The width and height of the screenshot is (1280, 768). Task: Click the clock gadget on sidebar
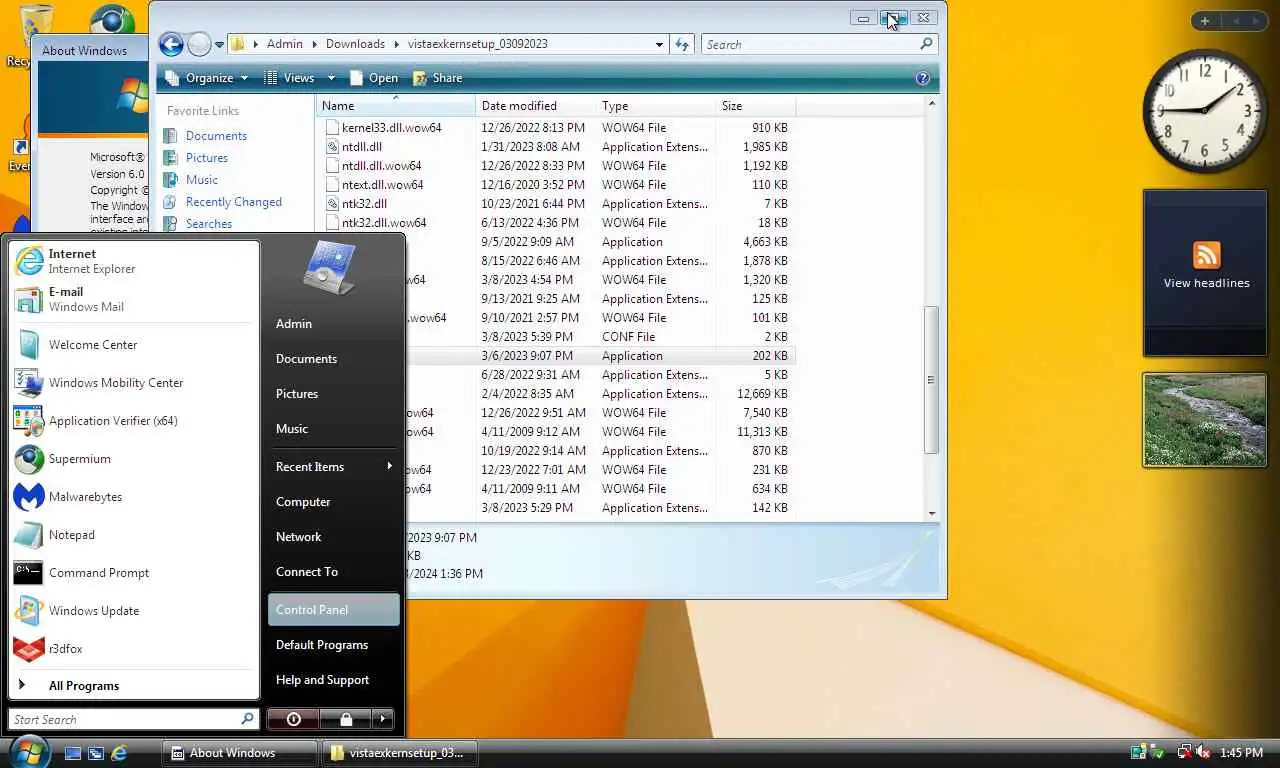(1205, 110)
